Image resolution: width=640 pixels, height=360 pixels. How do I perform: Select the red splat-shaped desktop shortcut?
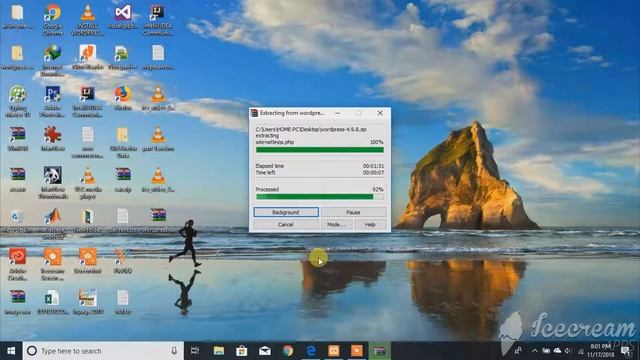[x=53, y=139]
